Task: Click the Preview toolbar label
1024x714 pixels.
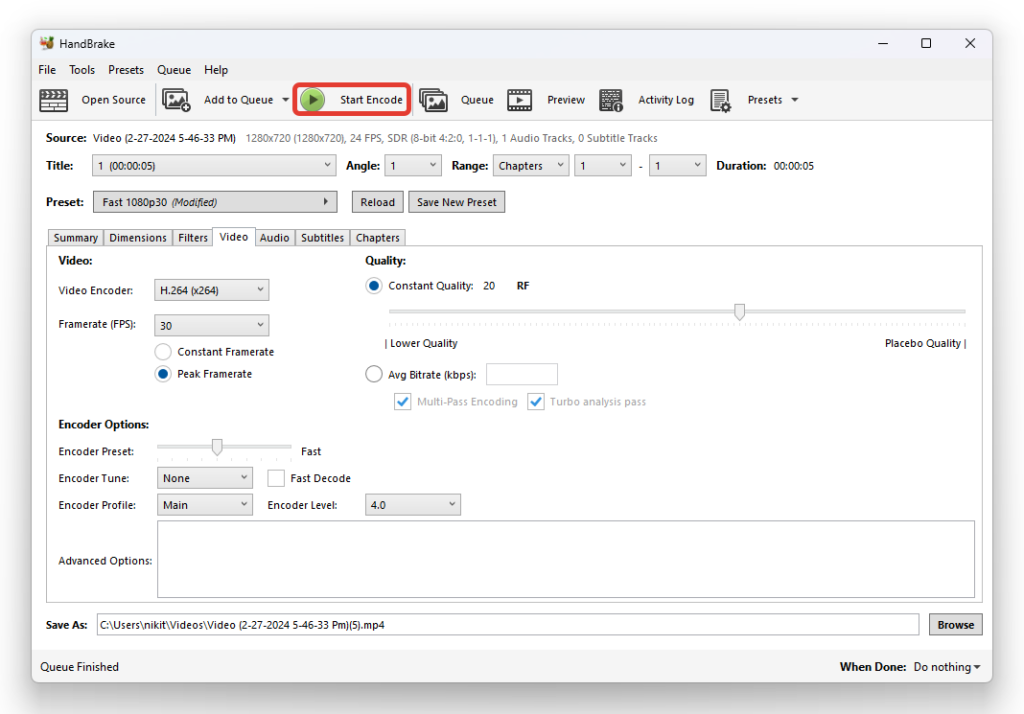Action: click(x=566, y=100)
